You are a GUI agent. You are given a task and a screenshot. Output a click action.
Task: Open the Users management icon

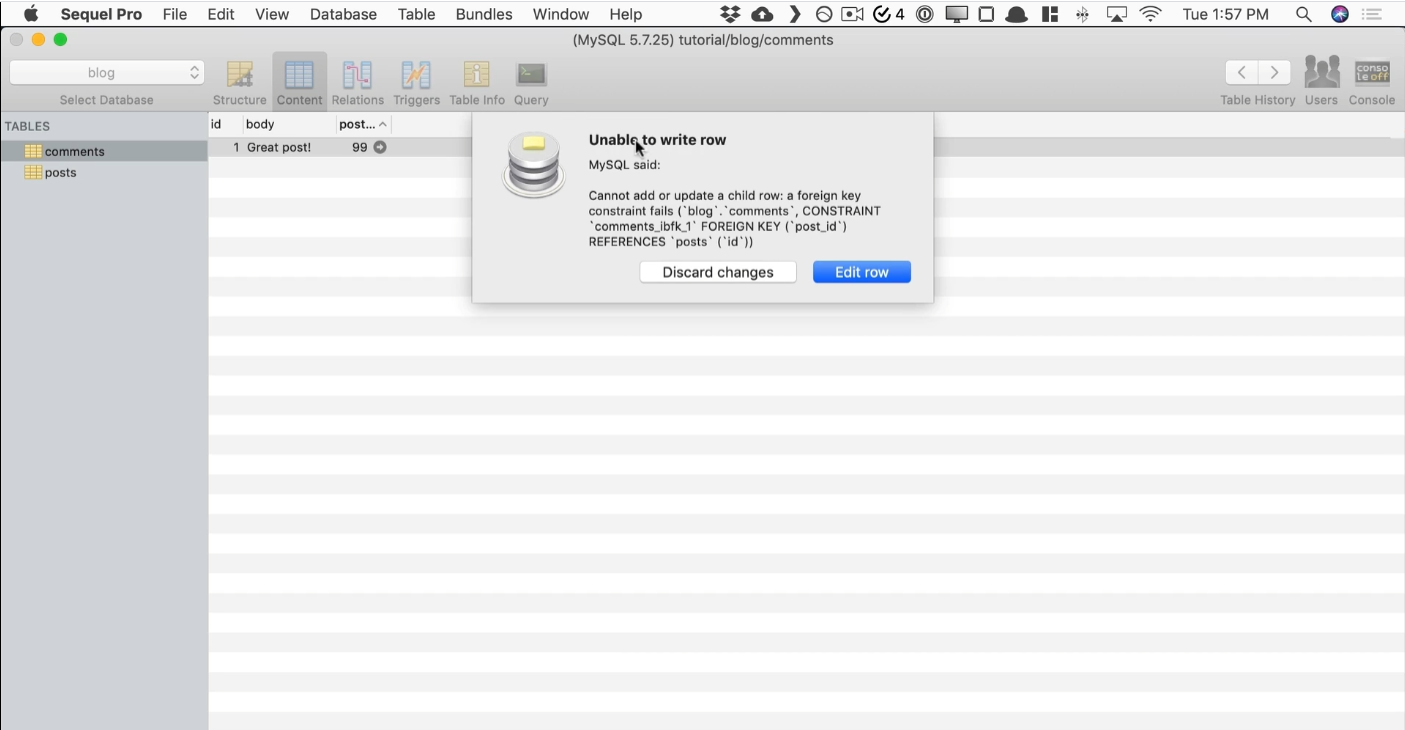pyautogui.click(x=1321, y=81)
